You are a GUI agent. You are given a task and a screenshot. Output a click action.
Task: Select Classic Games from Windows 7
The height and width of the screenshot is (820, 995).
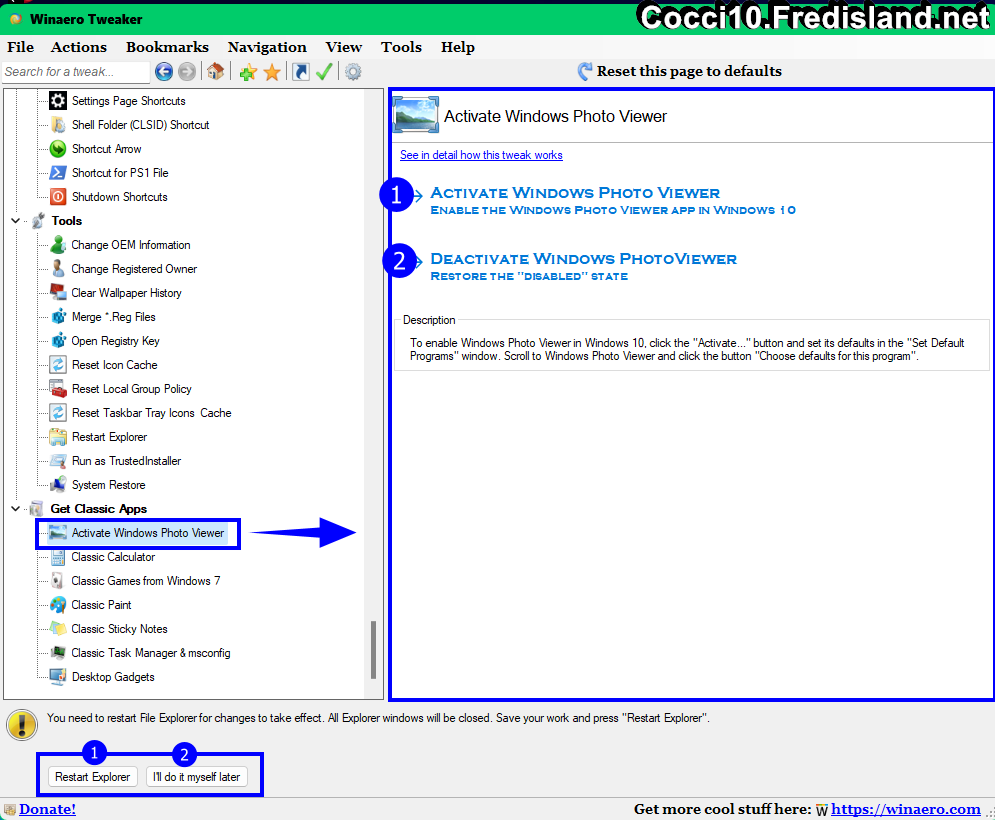click(x=145, y=581)
